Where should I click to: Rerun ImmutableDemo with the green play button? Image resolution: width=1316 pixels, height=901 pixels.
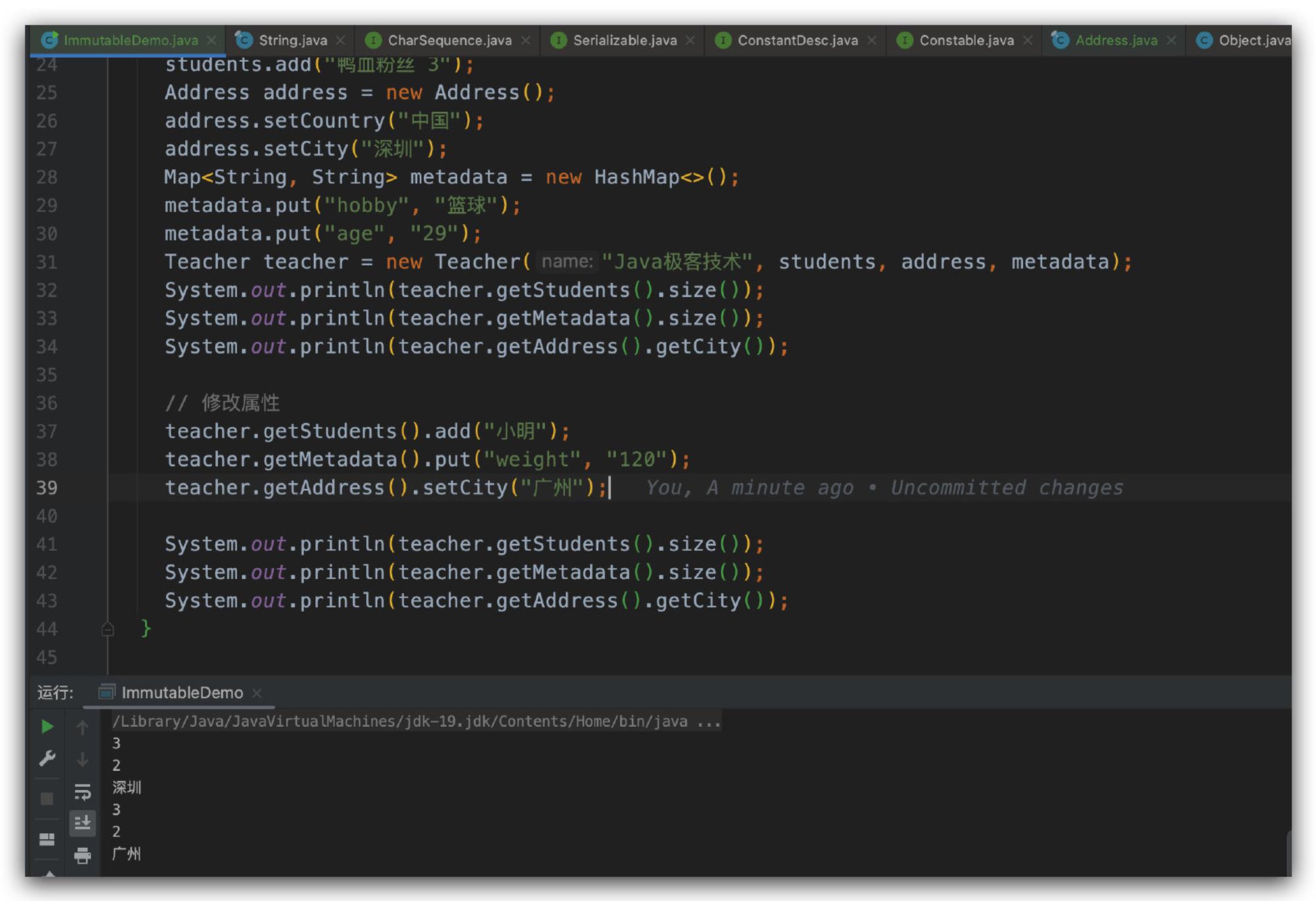coord(47,727)
